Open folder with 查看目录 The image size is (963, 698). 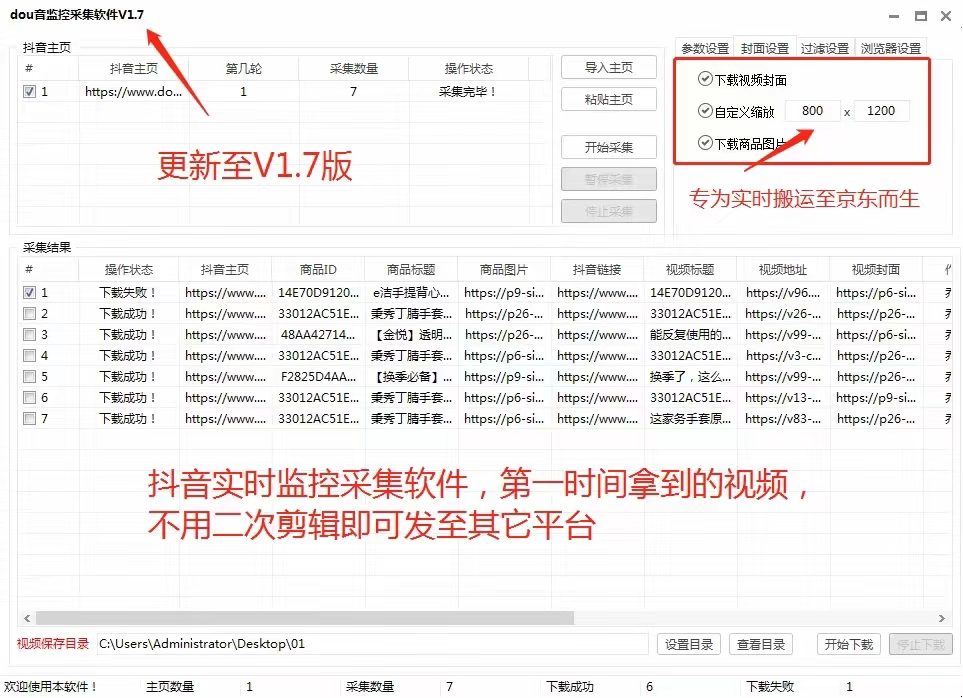click(761, 644)
